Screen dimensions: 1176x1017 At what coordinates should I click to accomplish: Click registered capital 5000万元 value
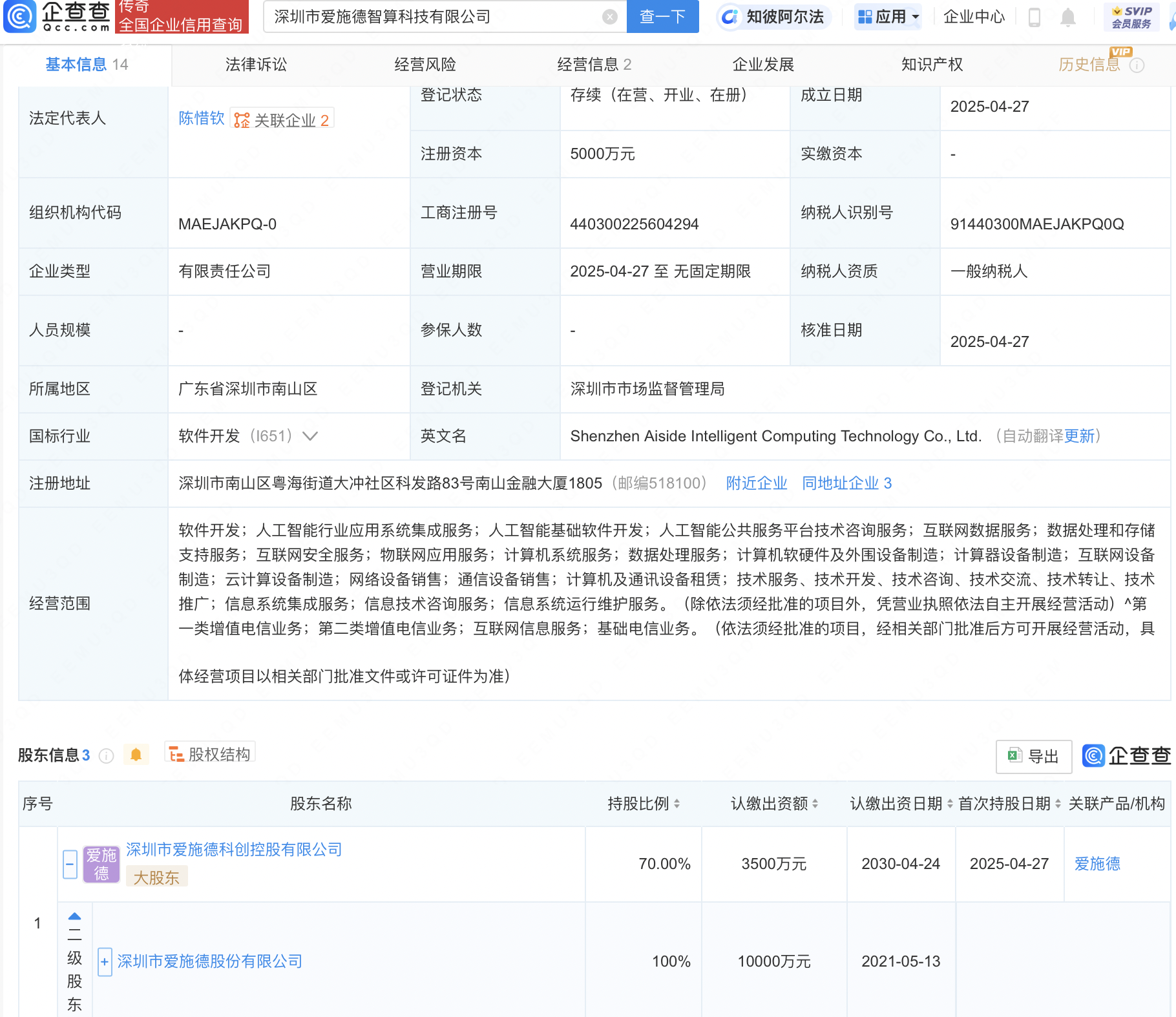pyautogui.click(x=602, y=154)
